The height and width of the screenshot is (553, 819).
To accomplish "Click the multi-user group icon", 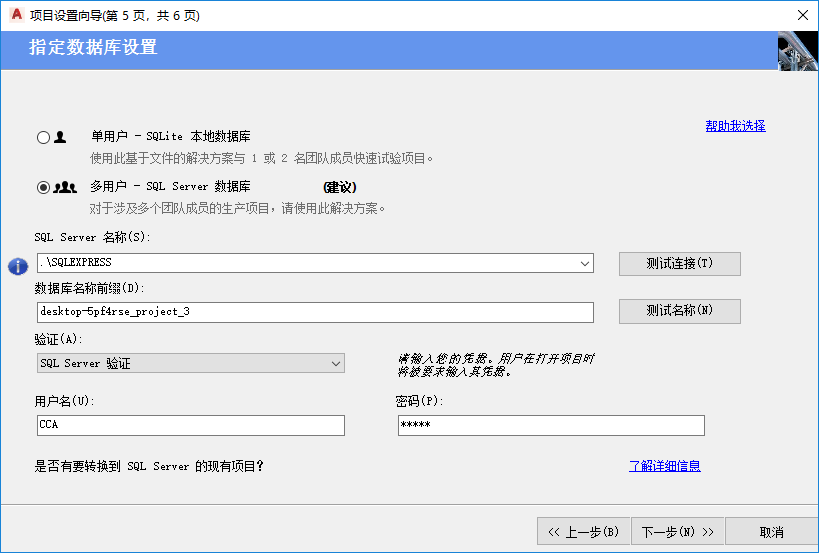I will [x=65, y=187].
